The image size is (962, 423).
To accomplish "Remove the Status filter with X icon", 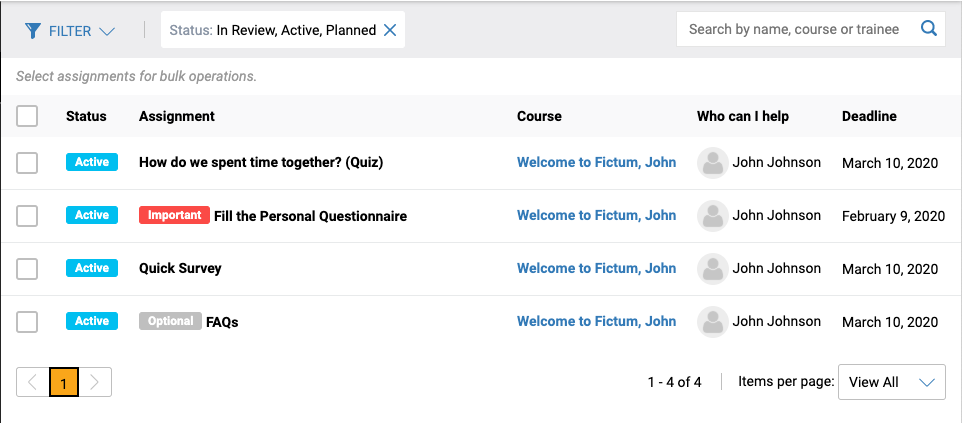I will coord(390,30).
